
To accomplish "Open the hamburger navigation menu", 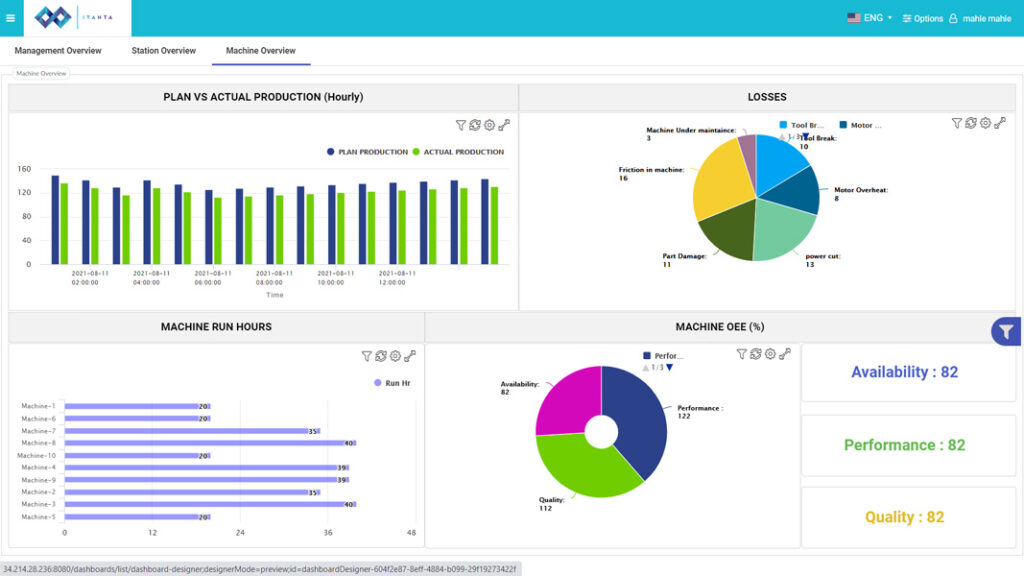I will (12, 17).
